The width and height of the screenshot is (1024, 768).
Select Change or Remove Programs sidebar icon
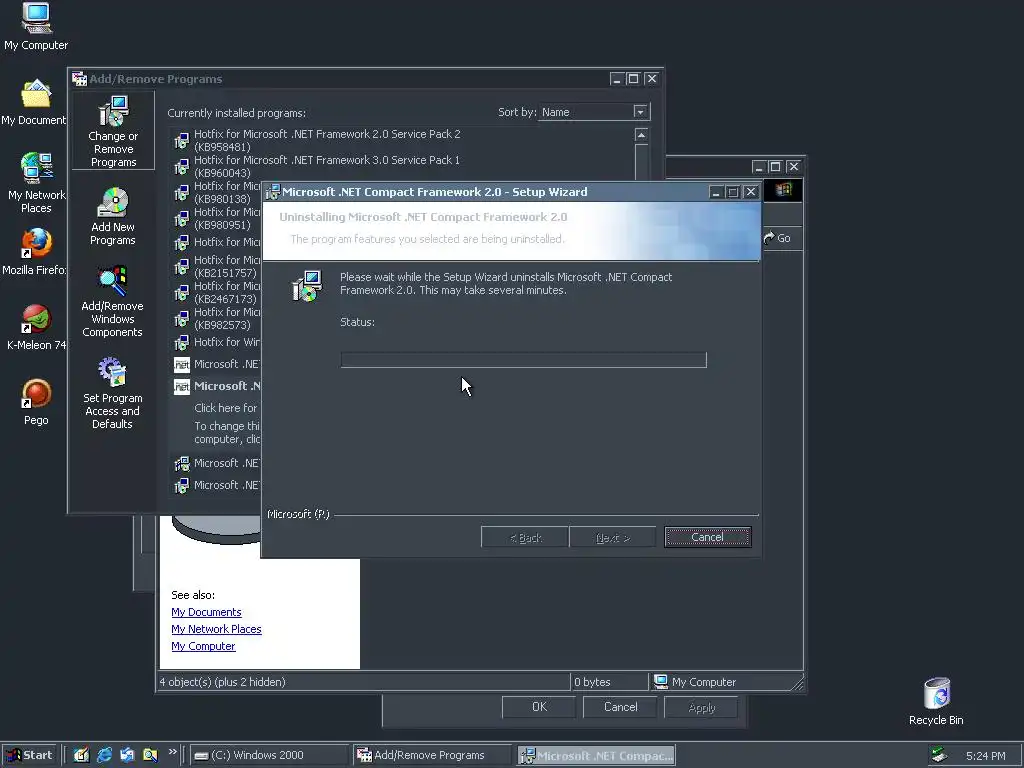coord(113,131)
